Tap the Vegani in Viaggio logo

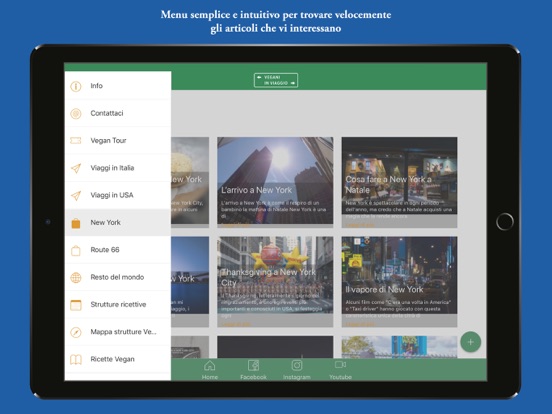[x=276, y=80]
